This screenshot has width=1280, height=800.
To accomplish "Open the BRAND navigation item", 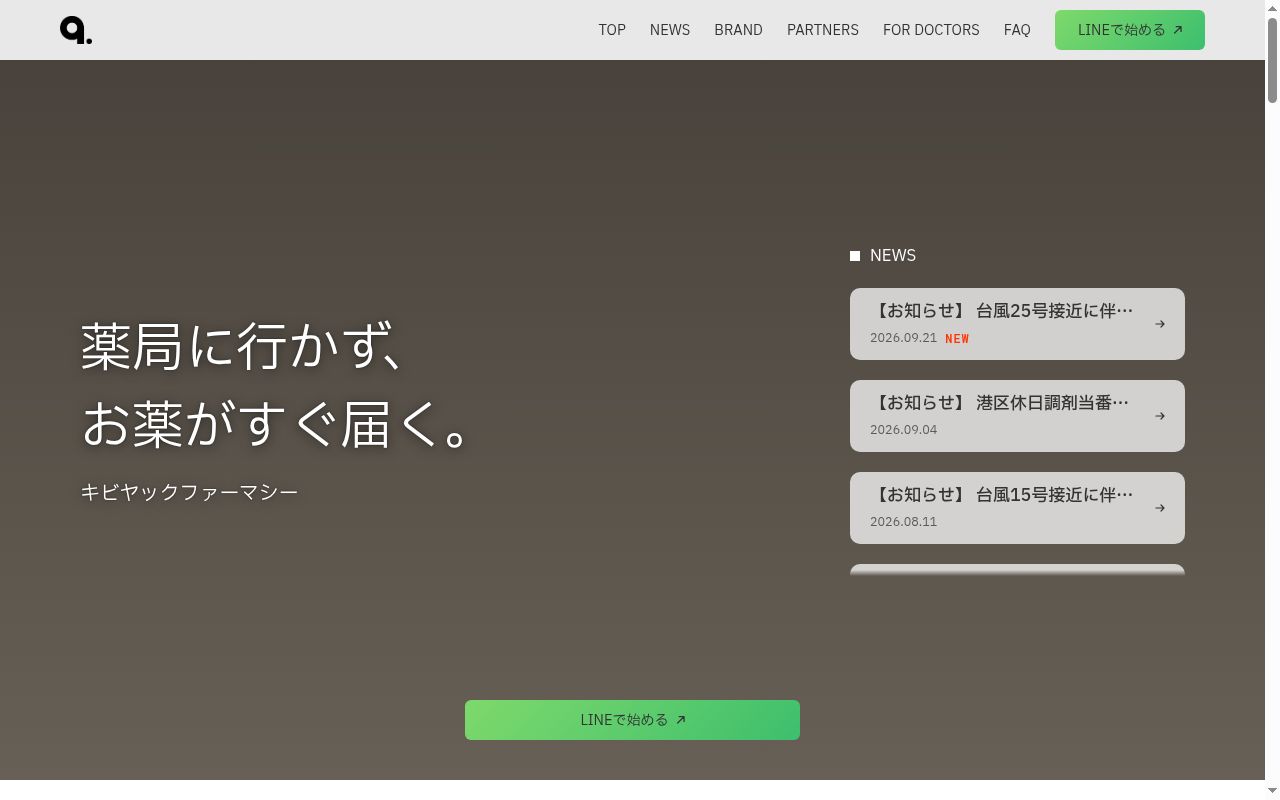I will click(x=738, y=30).
